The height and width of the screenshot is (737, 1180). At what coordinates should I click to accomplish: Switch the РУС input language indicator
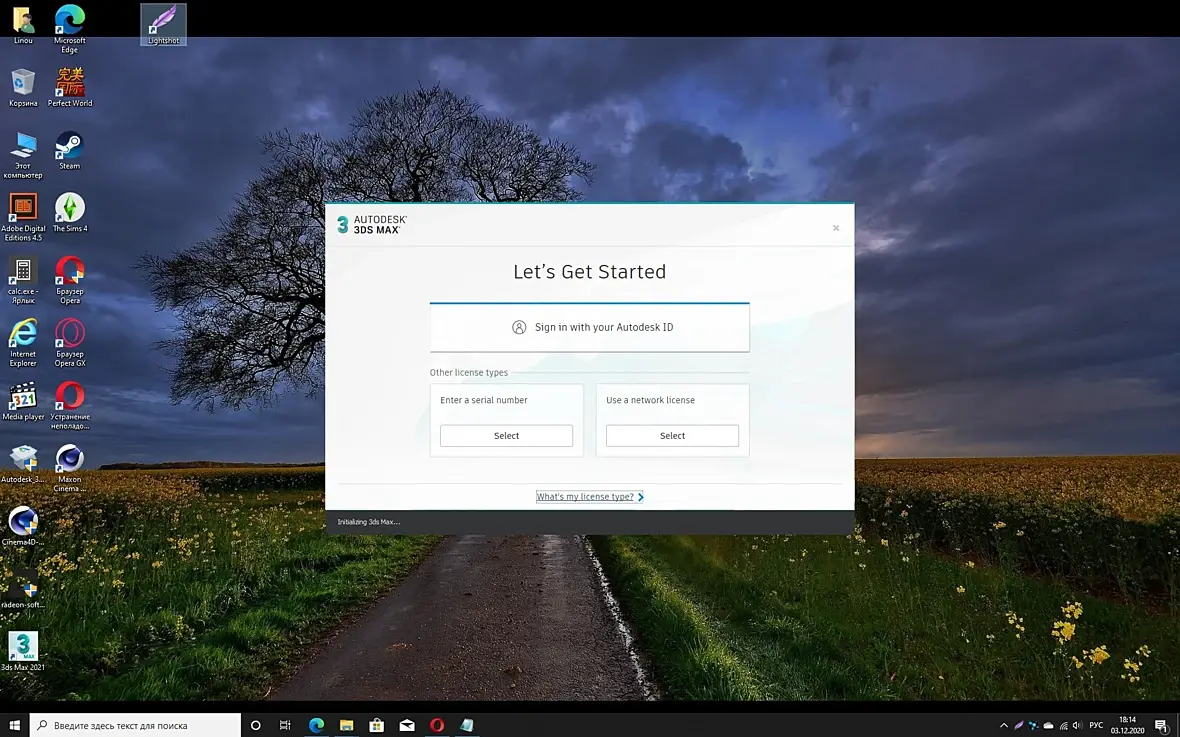pos(1096,726)
